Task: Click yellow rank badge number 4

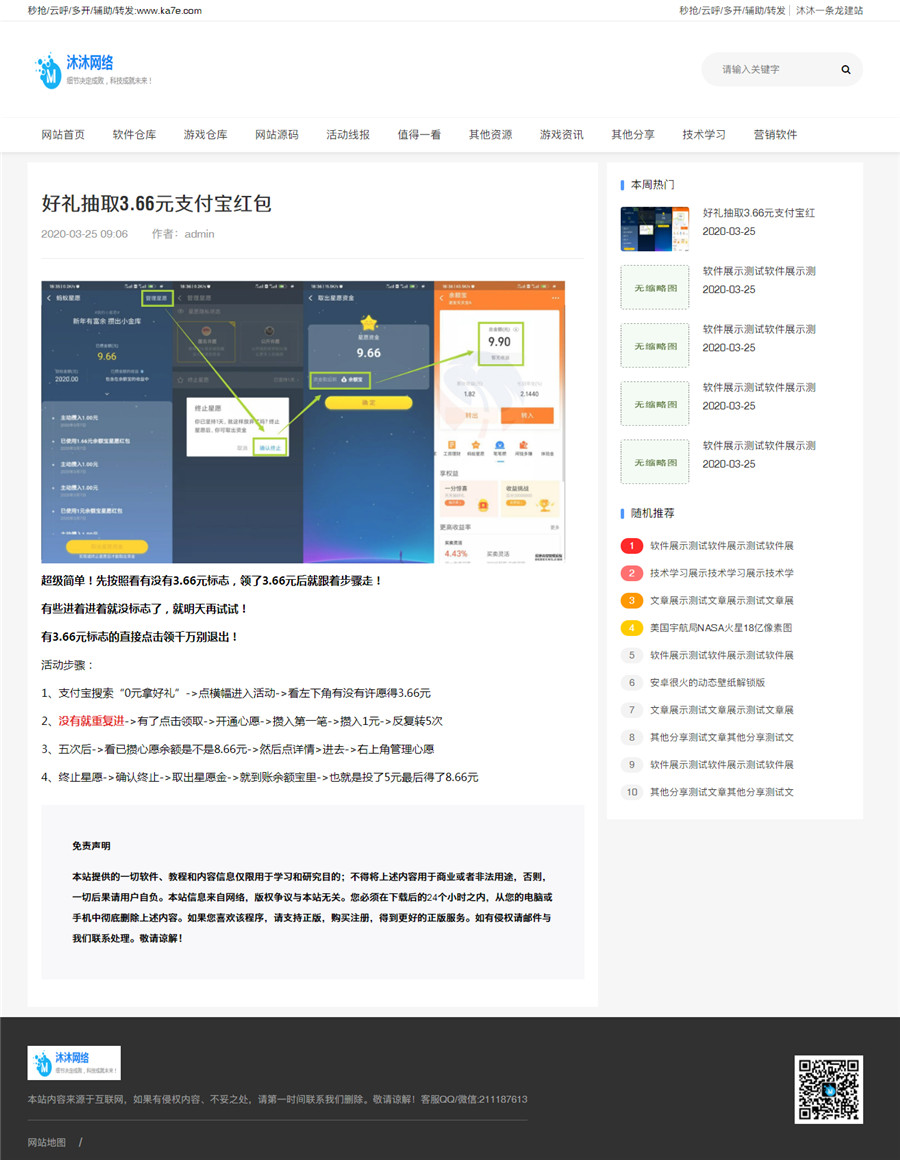Action: click(632, 628)
